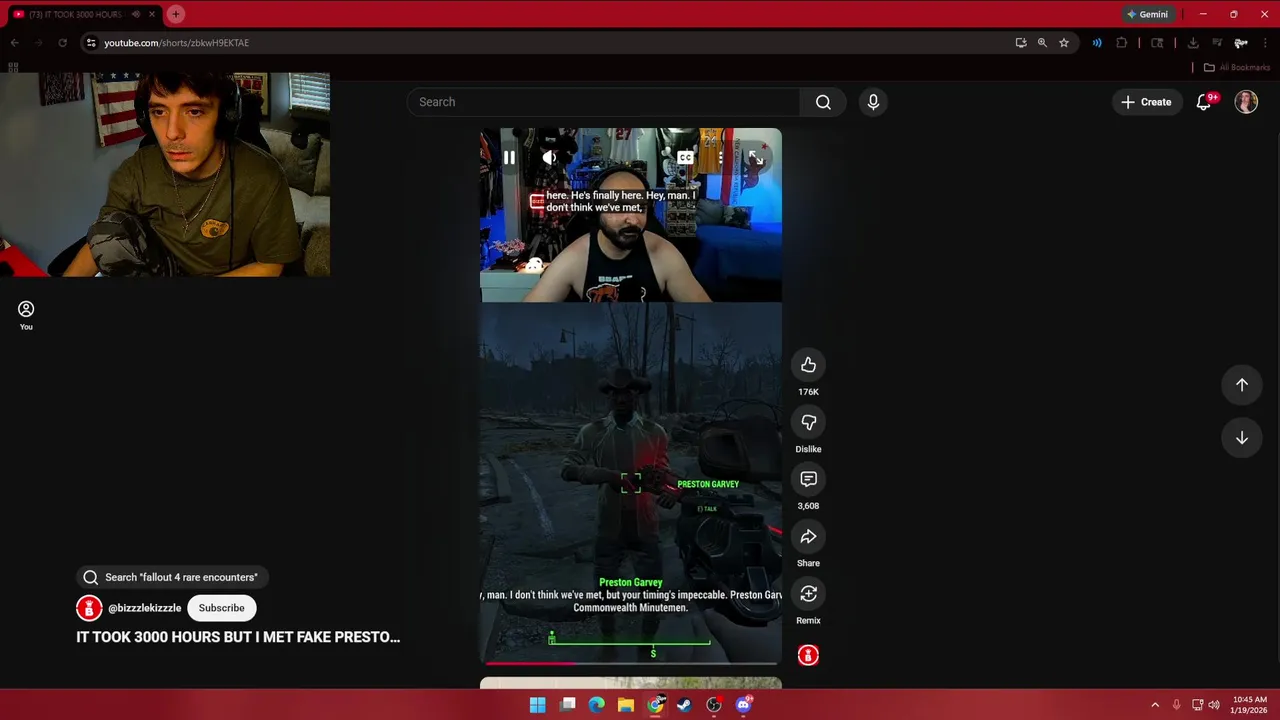Open Windows Start menu
The height and width of the screenshot is (720, 1280).
coord(537,705)
